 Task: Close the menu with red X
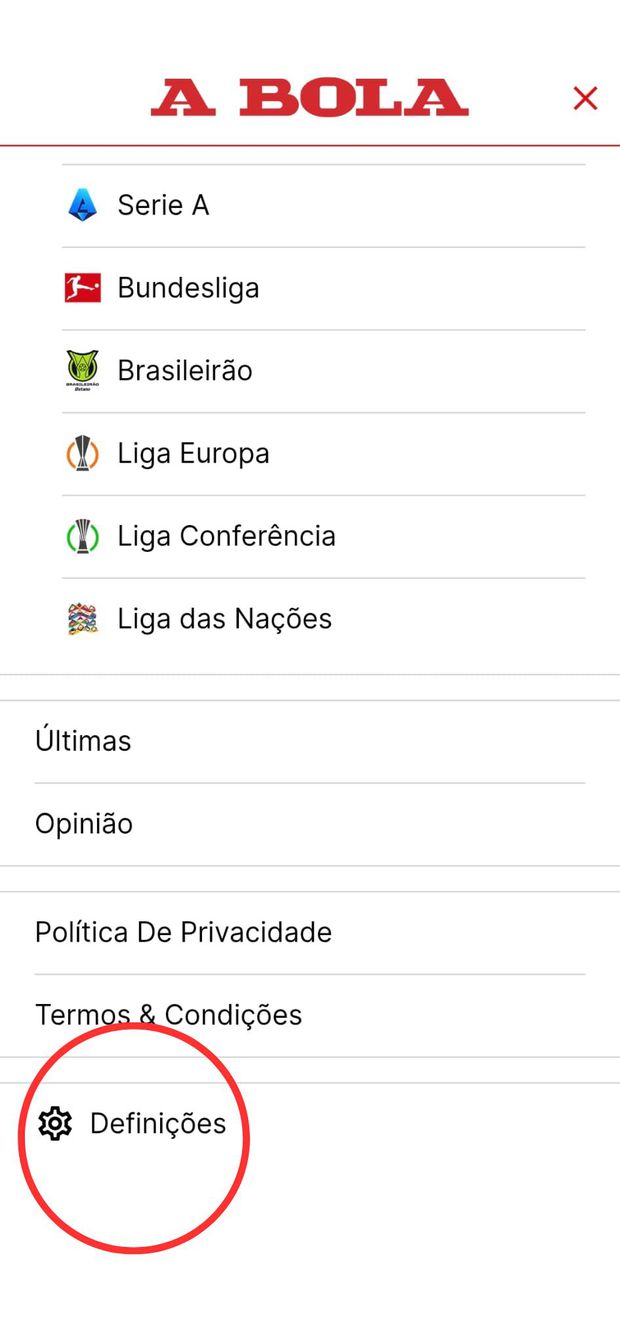coord(585,98)
